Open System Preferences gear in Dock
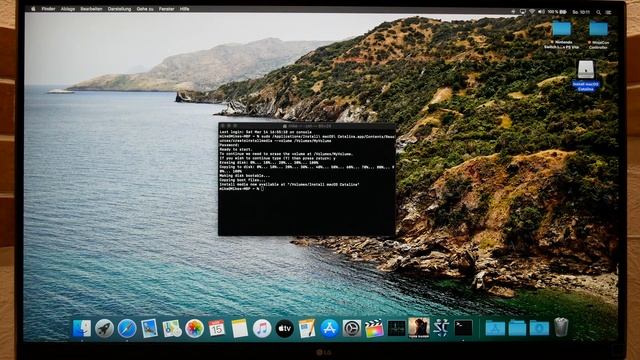640x360 pixels. pyautogui.click(x=351, y=328)
